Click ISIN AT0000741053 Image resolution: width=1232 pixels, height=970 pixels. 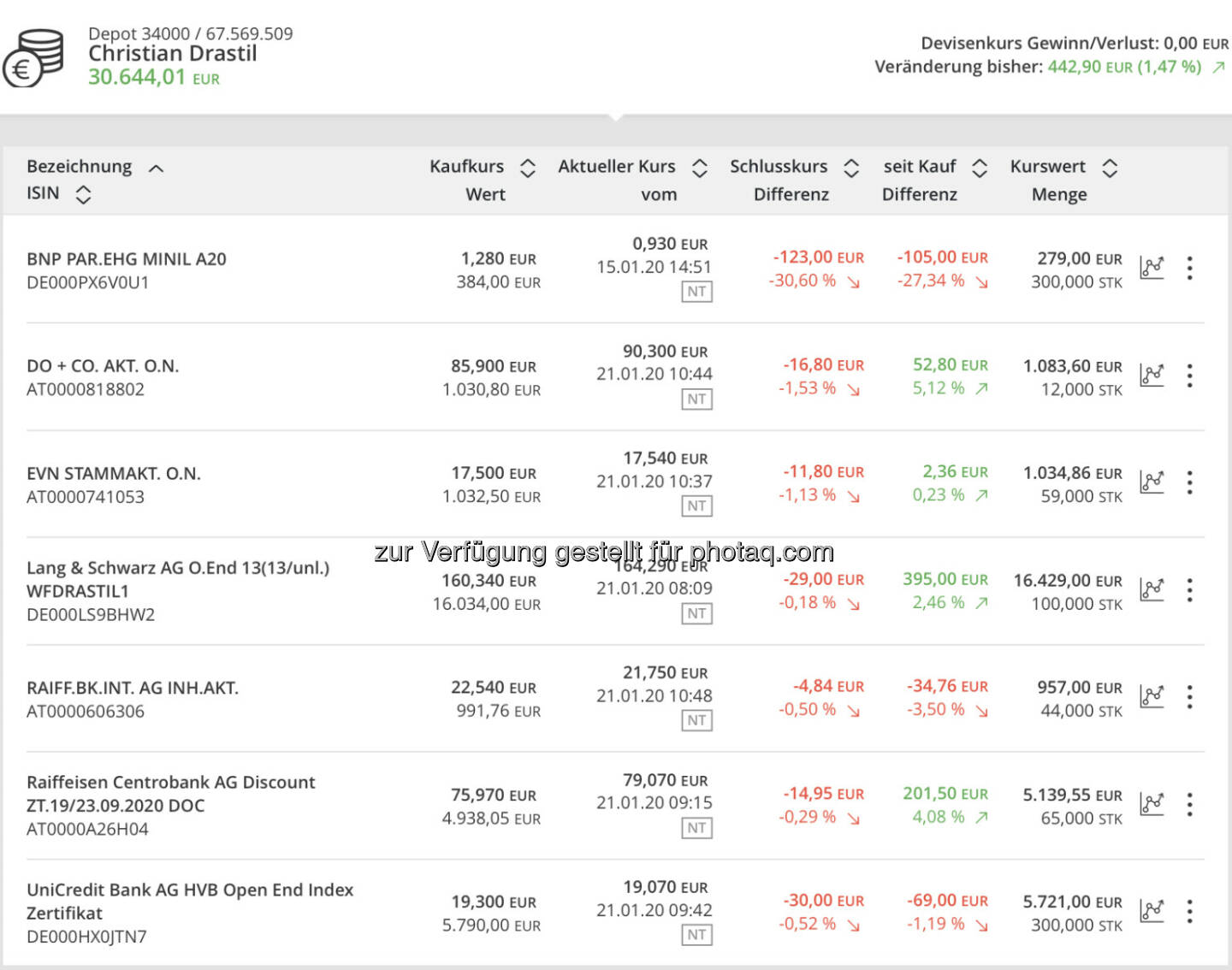click(86, 497)
